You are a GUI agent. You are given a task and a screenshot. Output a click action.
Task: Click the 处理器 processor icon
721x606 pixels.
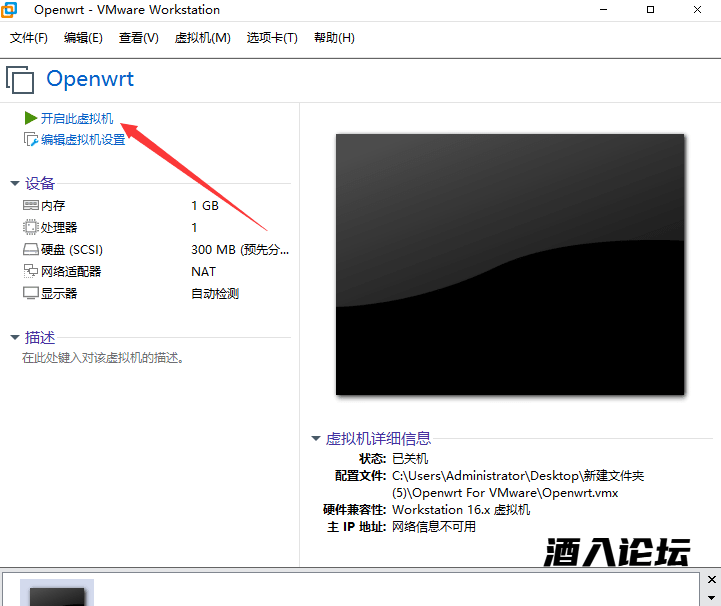click(x=30, y=227)
